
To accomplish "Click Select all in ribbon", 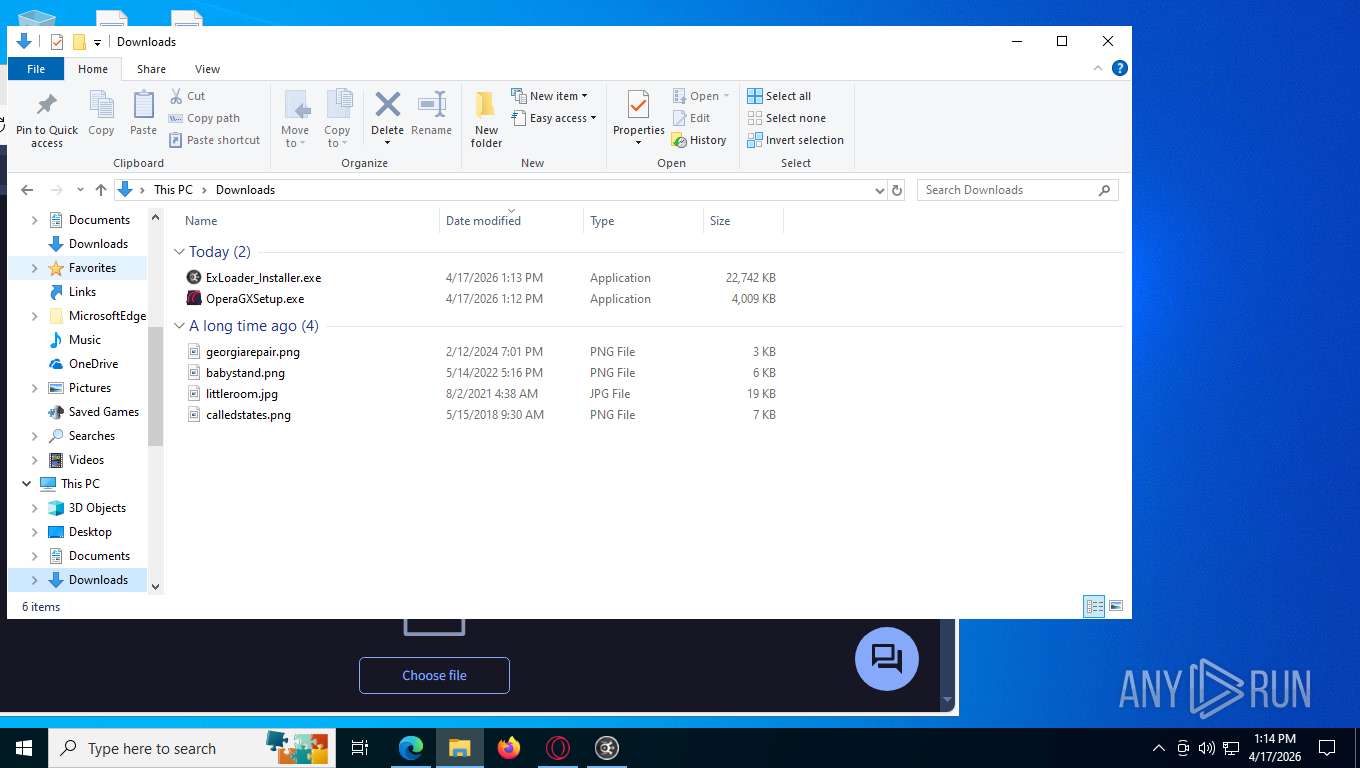I will (x=779, y=96).
